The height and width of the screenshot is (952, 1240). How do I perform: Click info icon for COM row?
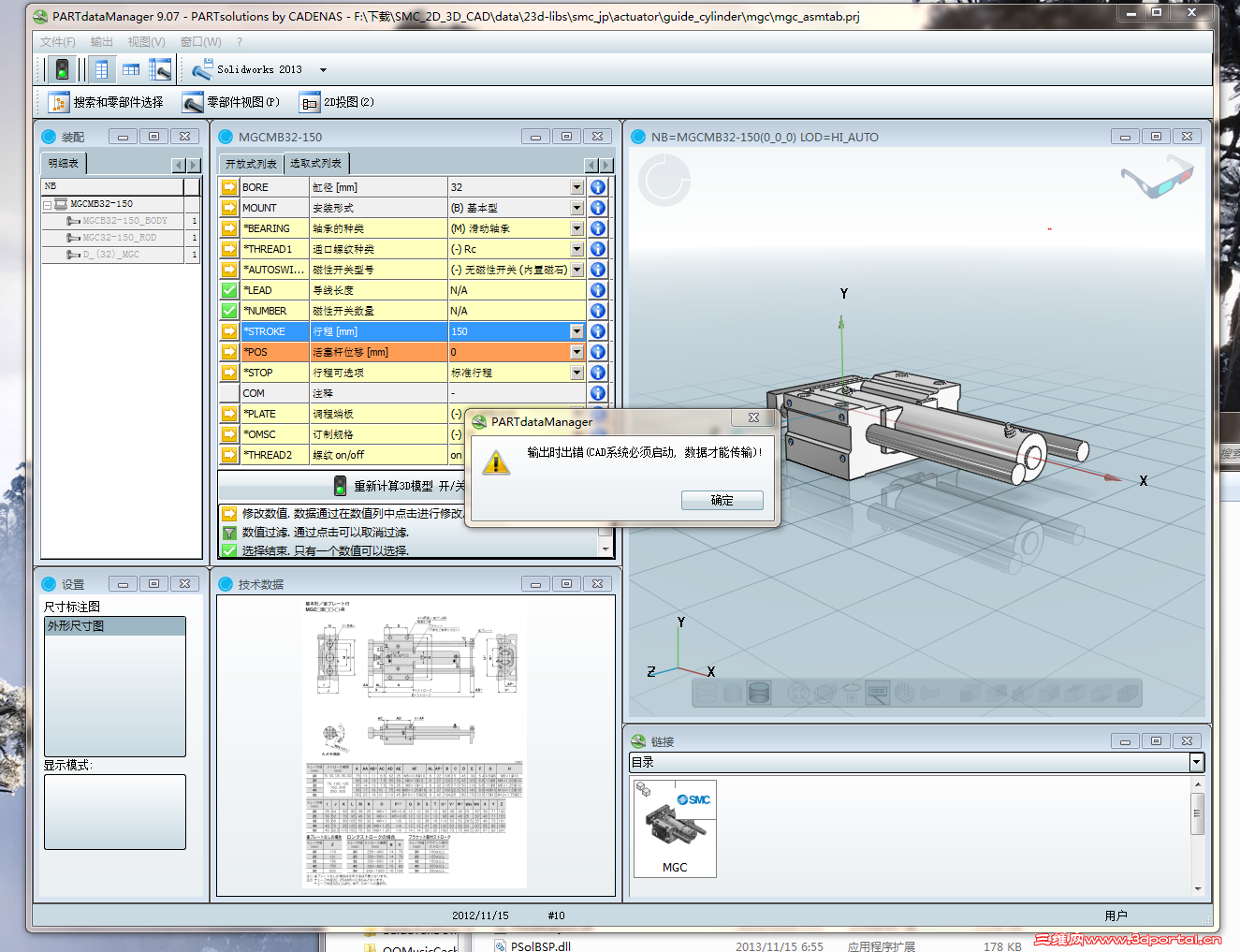[598, 393]
